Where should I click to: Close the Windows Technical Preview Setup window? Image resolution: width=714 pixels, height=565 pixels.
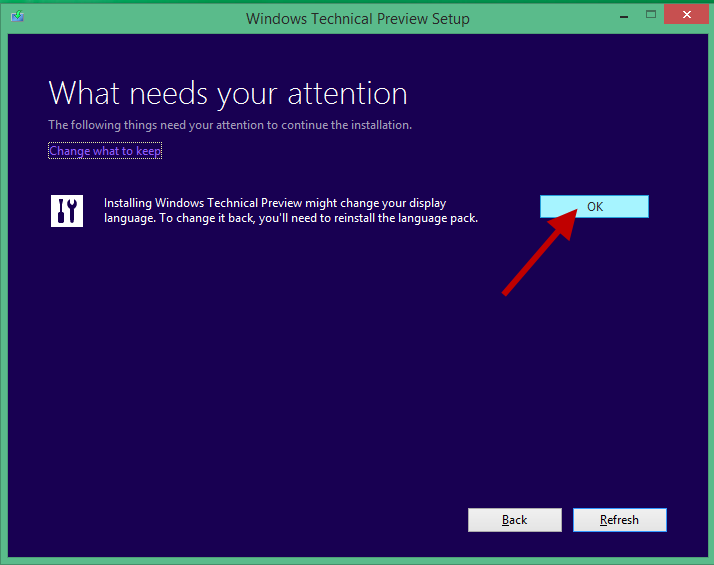687,15
